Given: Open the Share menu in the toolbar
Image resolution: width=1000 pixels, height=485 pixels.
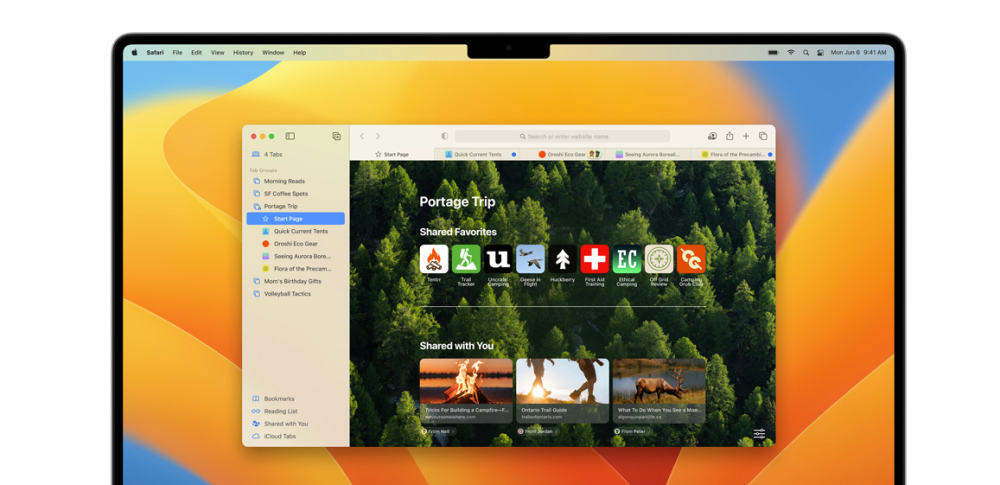Looking at the screenshot, I should (x=730, y=136).
